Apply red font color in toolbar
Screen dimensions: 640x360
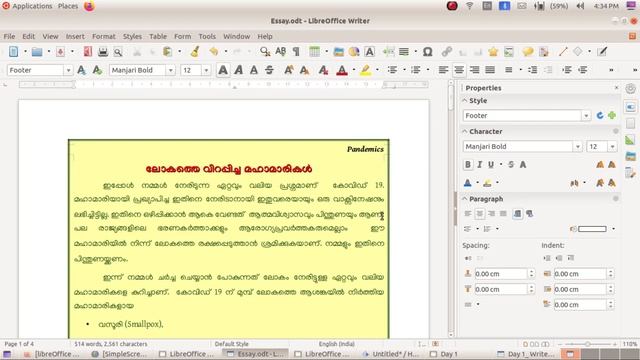click(x=342, y=70)
